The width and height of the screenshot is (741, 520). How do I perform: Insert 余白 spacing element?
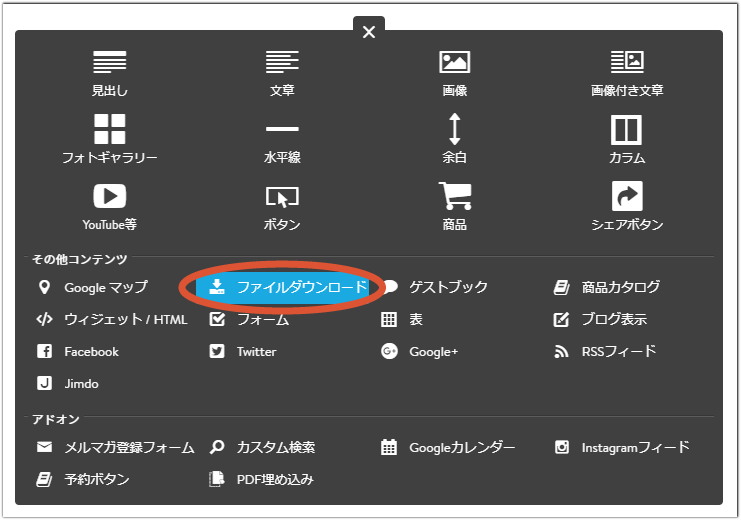point(455,139)
